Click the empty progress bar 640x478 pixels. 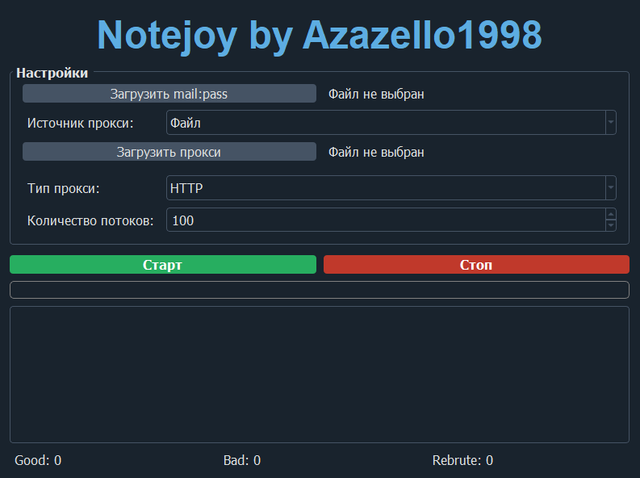coord(319,290)
